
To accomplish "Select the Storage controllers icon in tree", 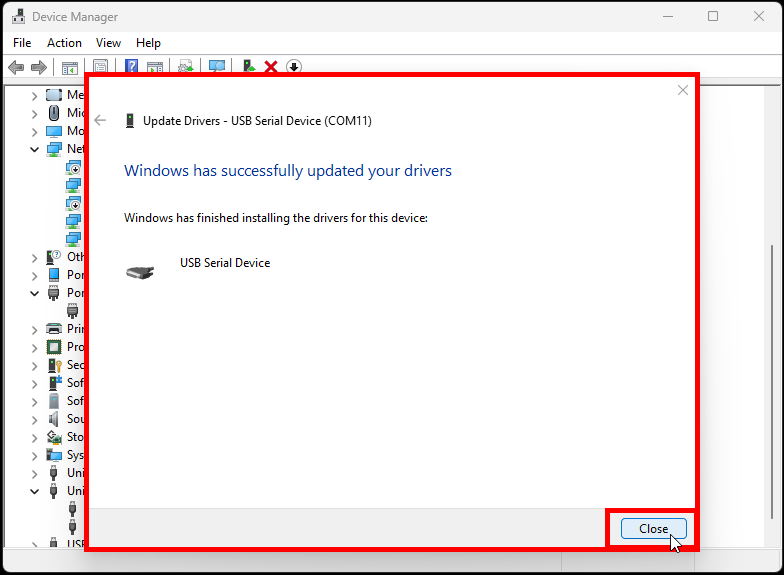I will pos(54,437).
